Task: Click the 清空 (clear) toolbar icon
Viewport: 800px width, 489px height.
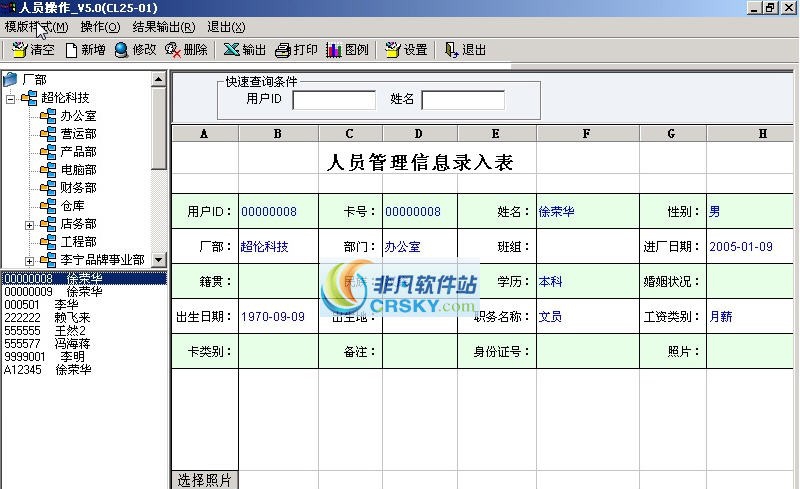Action: pyautogui.click(x=19, y=50)
